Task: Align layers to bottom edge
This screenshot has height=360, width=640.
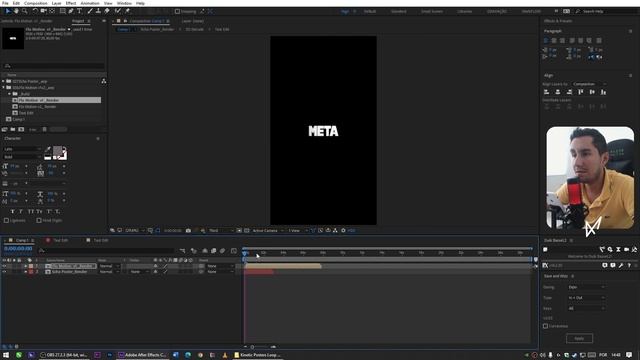Action: [603, 92]
